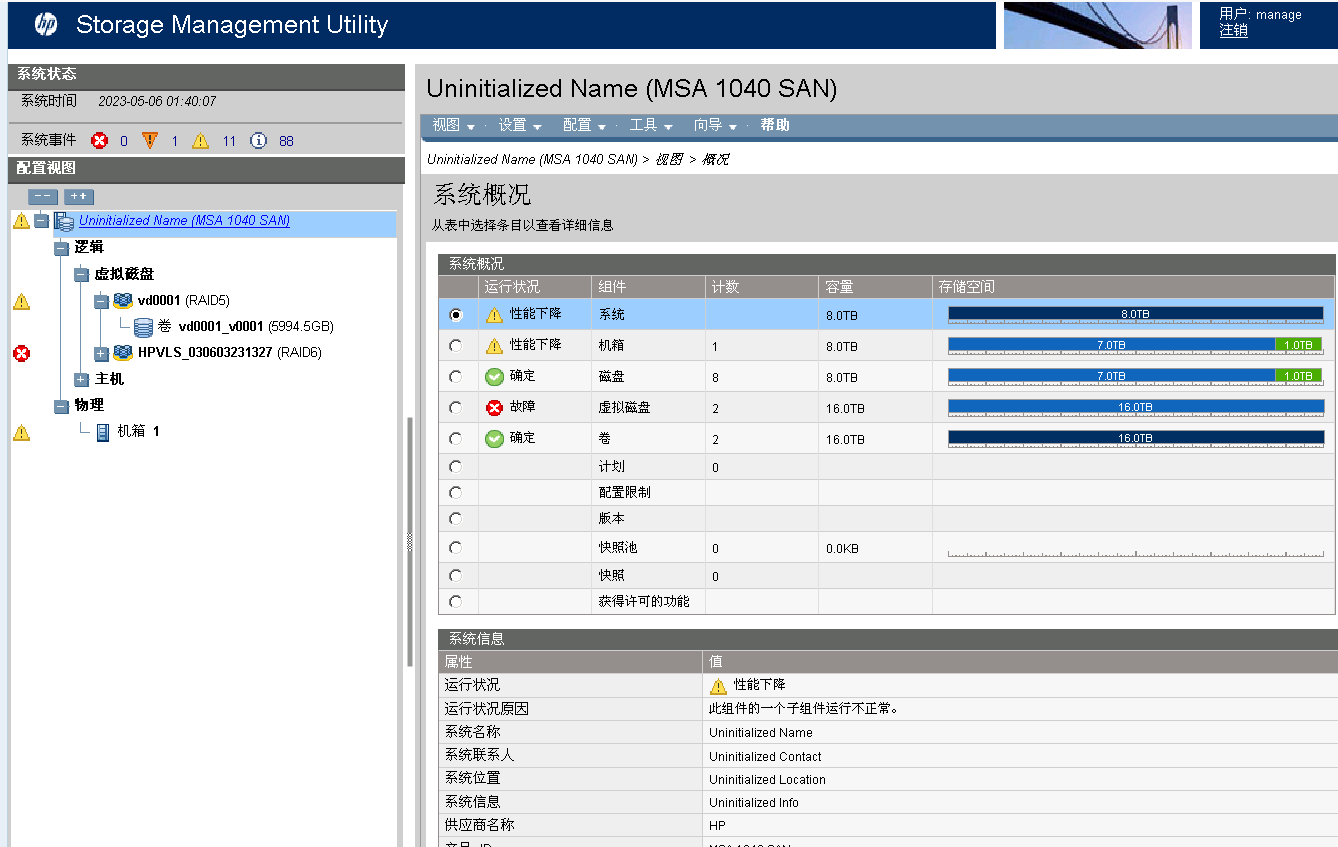Click the green 1.0TB segment in 机箱 row

[1298, 346]
